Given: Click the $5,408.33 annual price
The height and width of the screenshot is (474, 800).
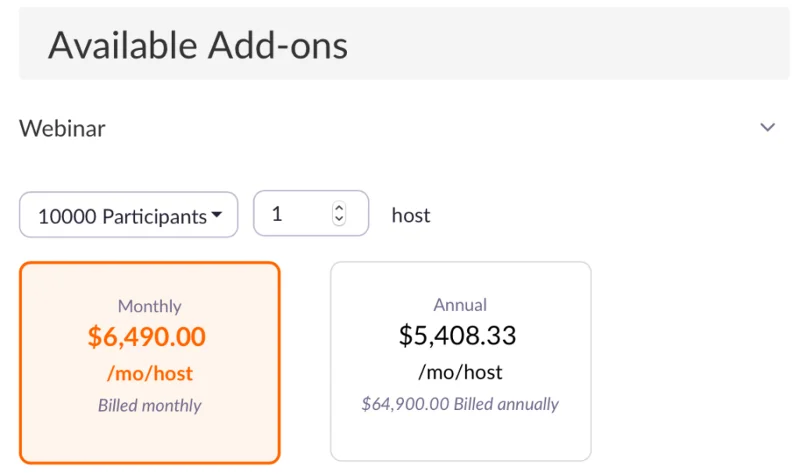Looking at the screenshot, I should pyautogui.click(x=458, y=335).
